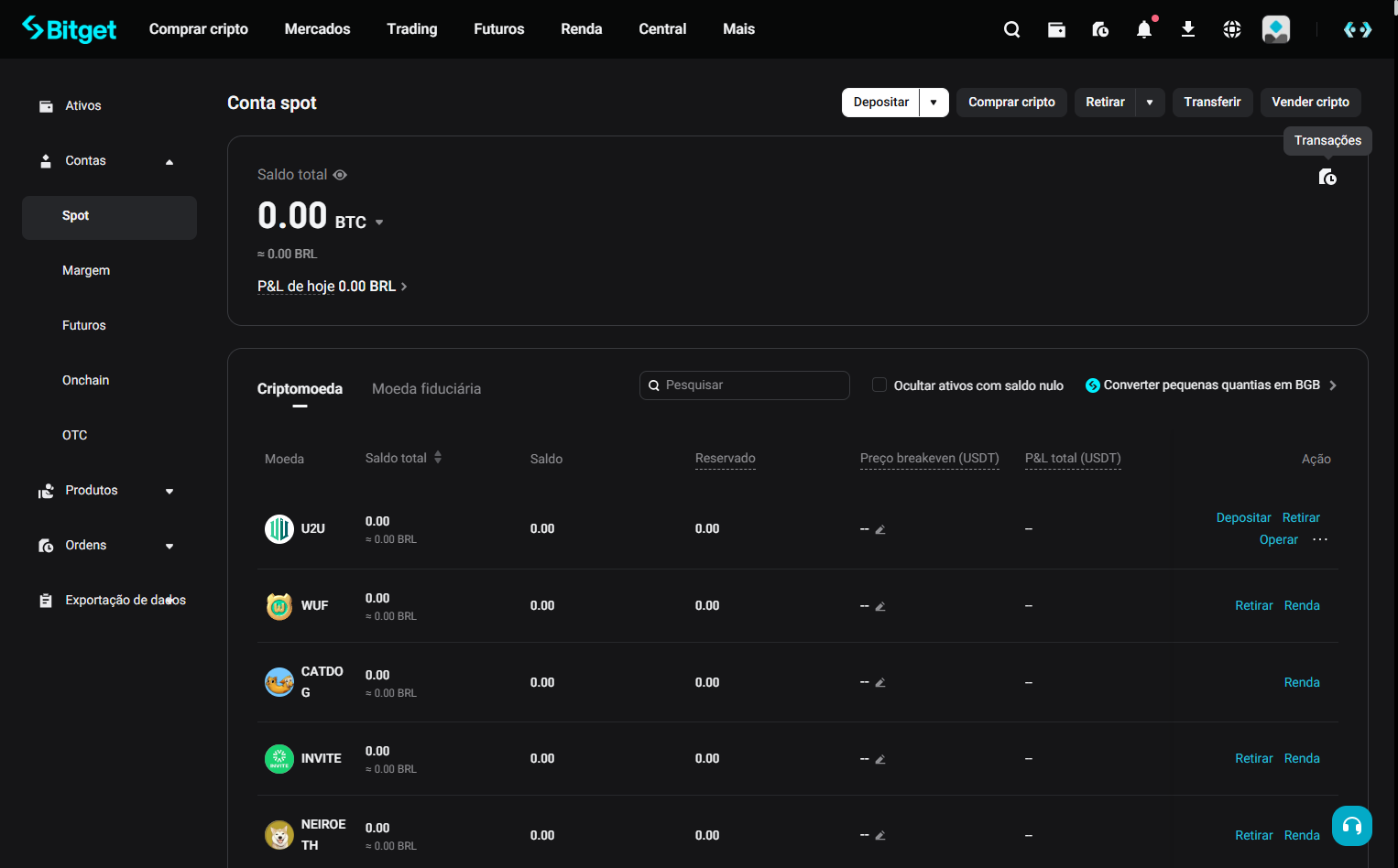Click Retirar link in WUF row
1398x868 pixels.
[1254, 606]
